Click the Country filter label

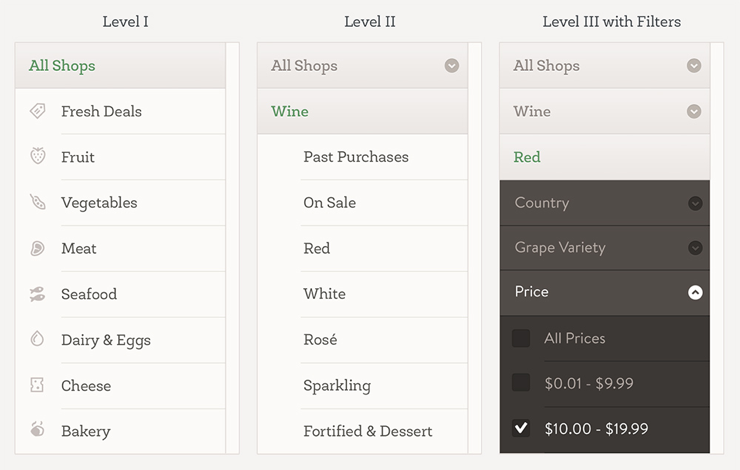tap(542, 203)
